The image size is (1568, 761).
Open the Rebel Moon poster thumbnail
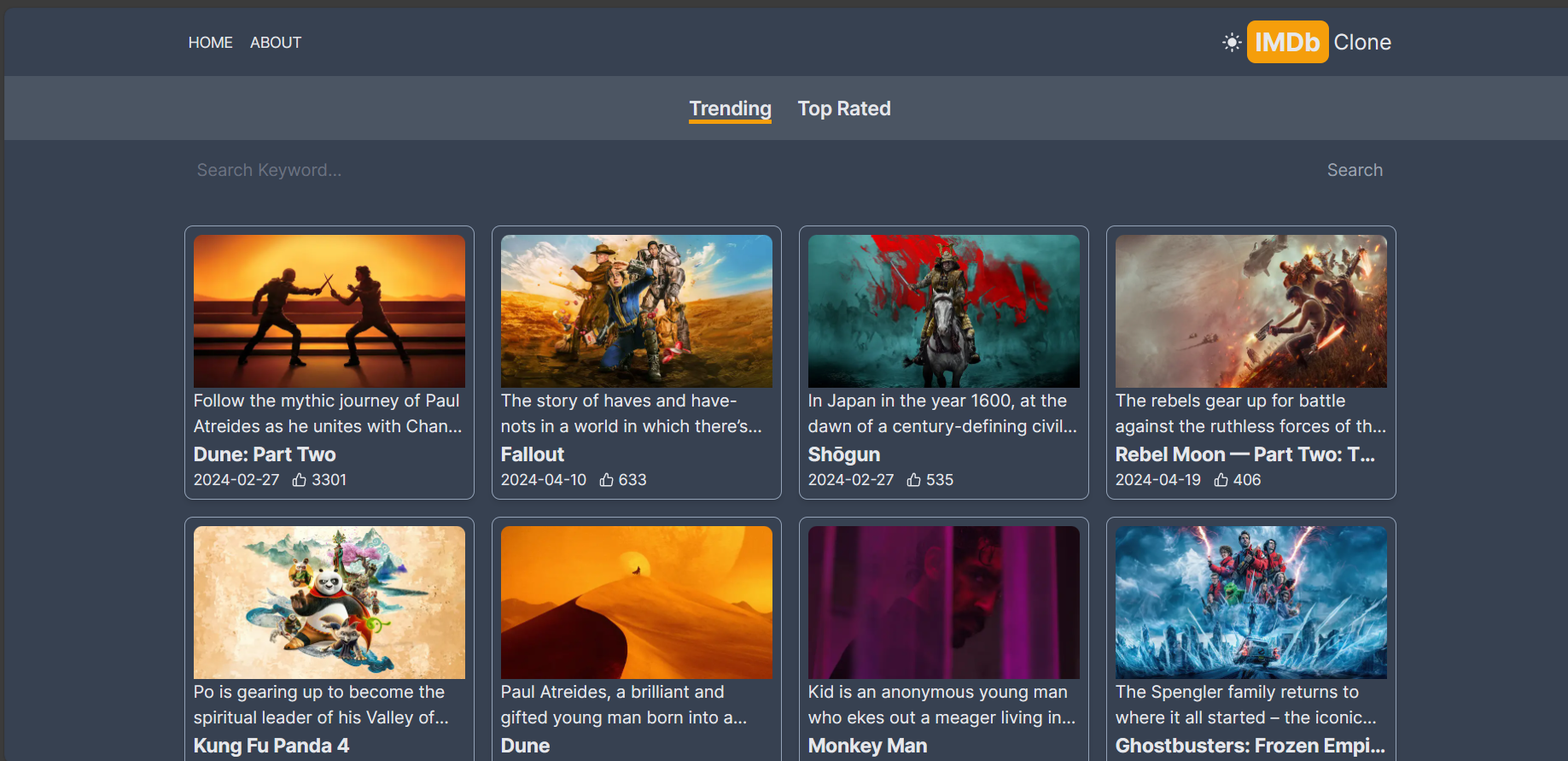[x=1251, y=311]
